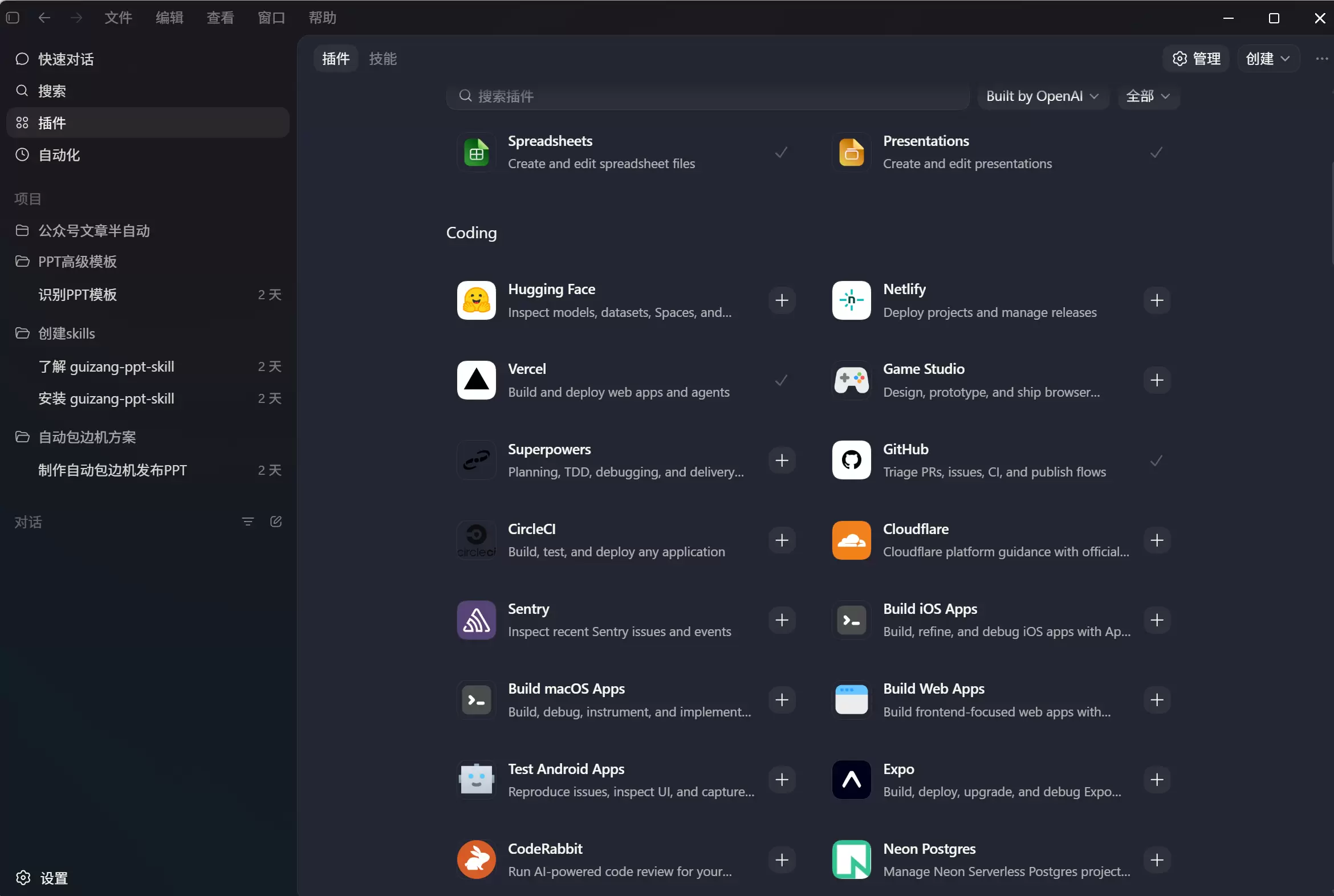Toggle the sidebar panel icon

(x=13, y=18)
